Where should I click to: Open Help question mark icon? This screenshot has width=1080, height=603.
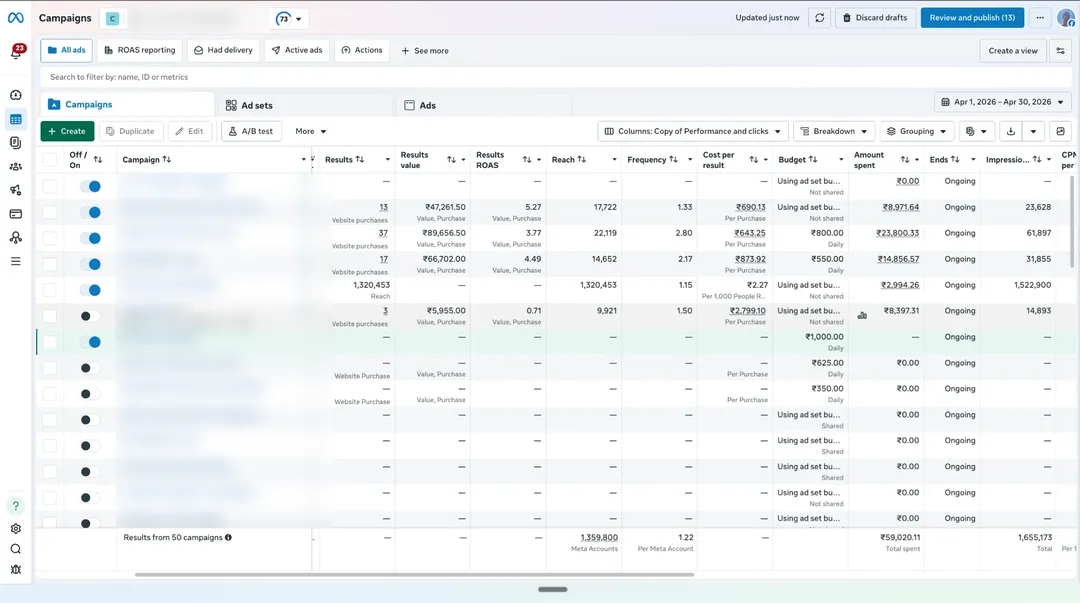16,506
